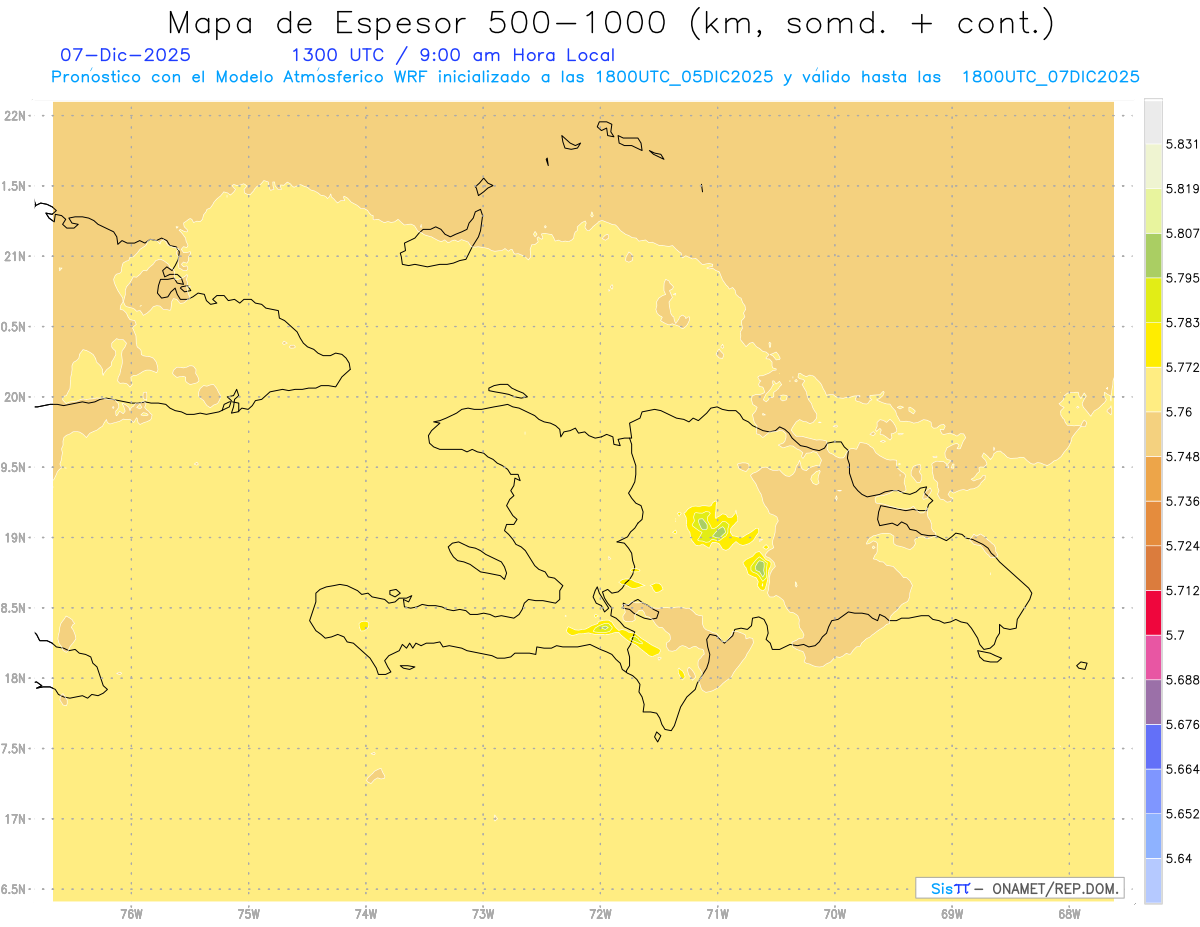
Task: Click the legend value '5.688'
Action: point(1183,680)
